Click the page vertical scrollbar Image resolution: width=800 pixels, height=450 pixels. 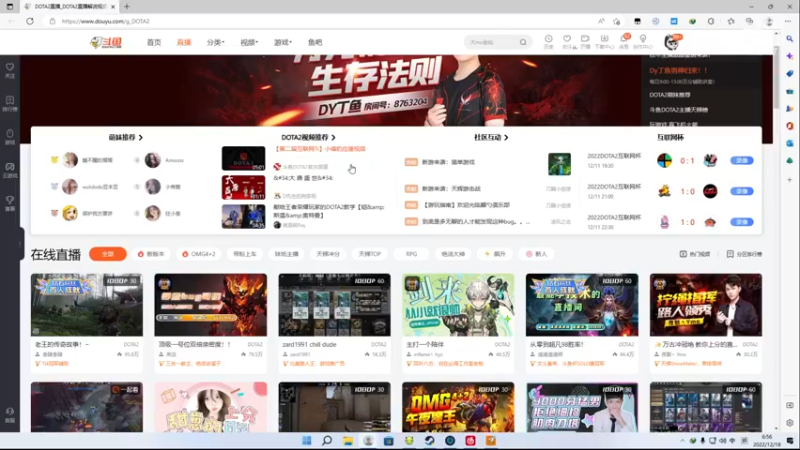(776, 77)
